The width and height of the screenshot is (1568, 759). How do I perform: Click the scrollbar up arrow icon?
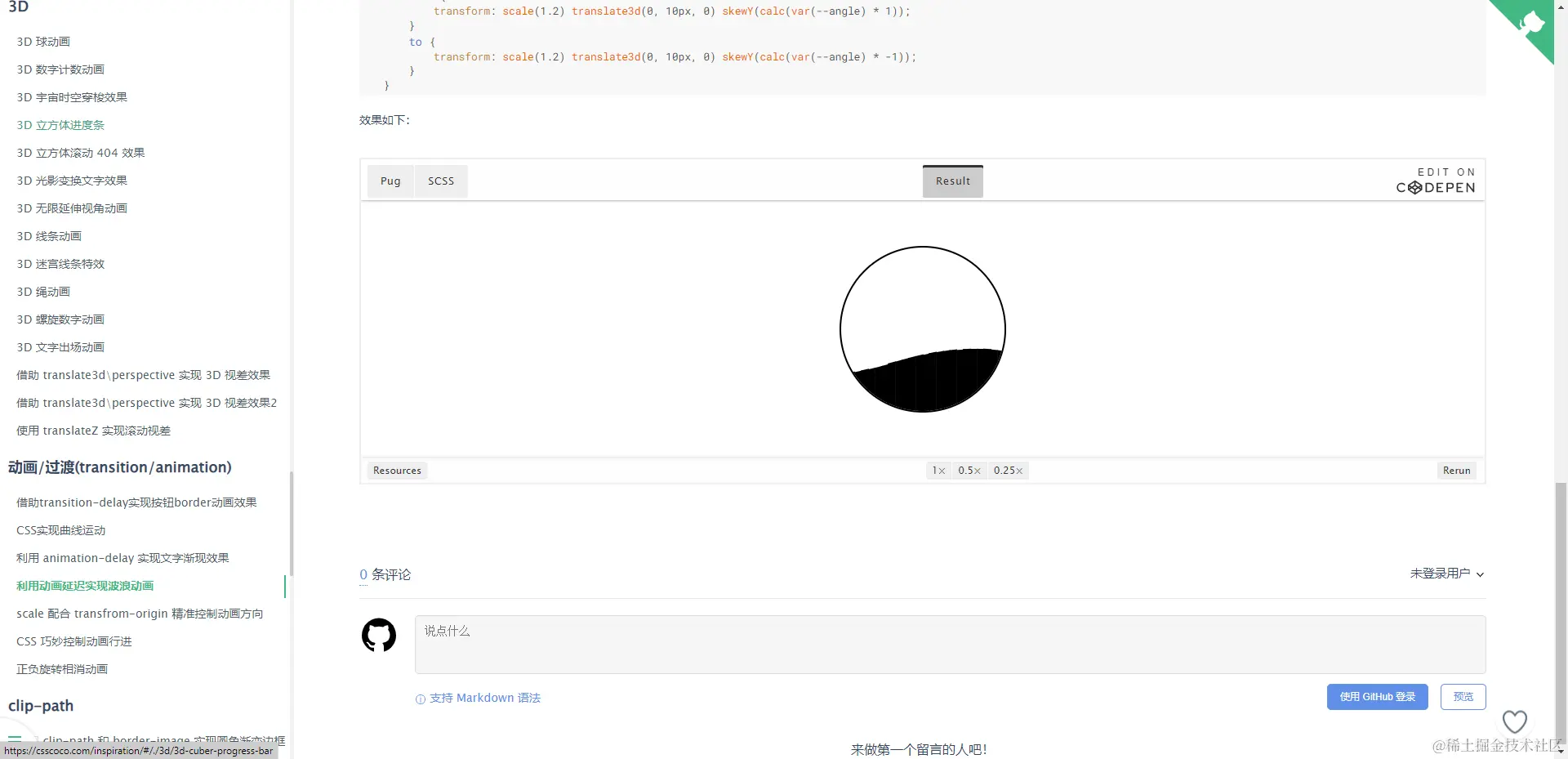pyautogui.click(x=1560, y=7)
